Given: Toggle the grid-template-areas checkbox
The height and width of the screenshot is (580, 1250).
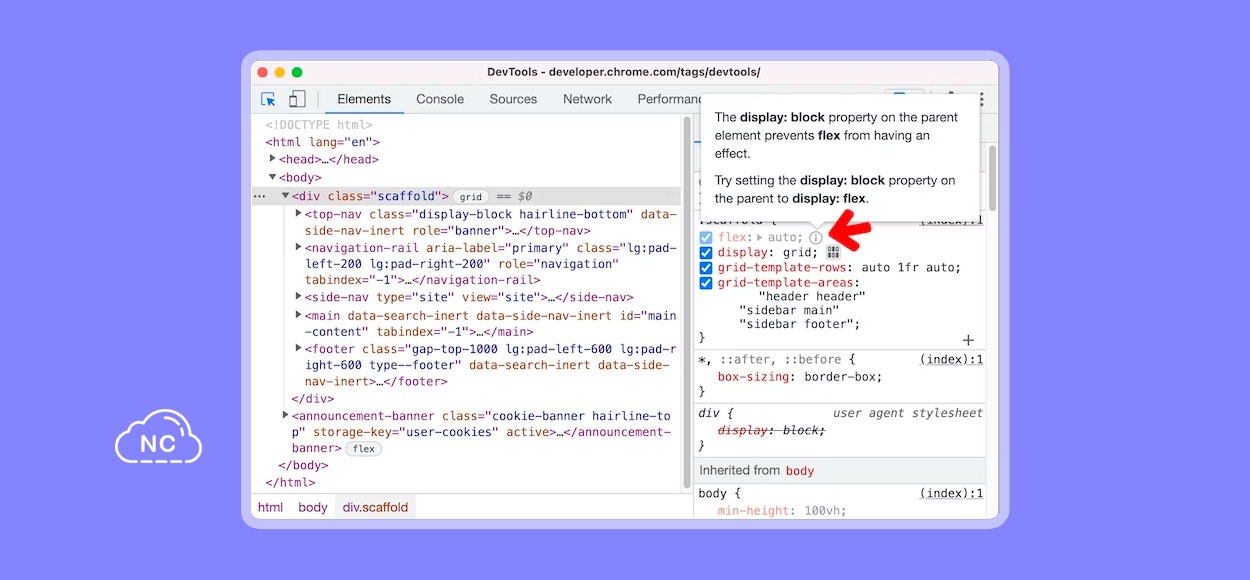Looking at the screenshot, I should pos(706,283).
